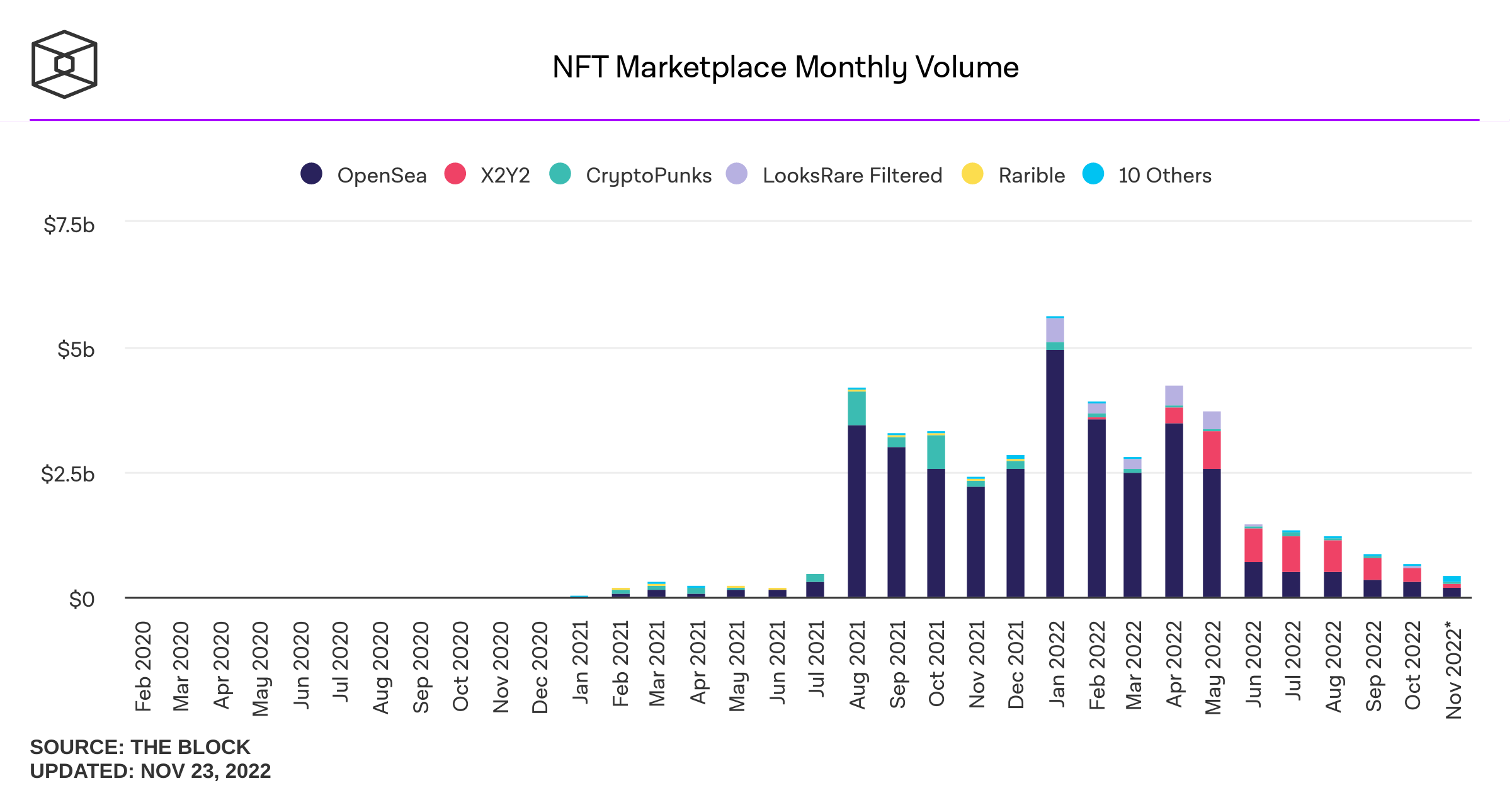The height and width of the screenshot is (793, 1512).
Task: Toggle LooksRare Filtered lavender legend dot
Action: point(736,174)
